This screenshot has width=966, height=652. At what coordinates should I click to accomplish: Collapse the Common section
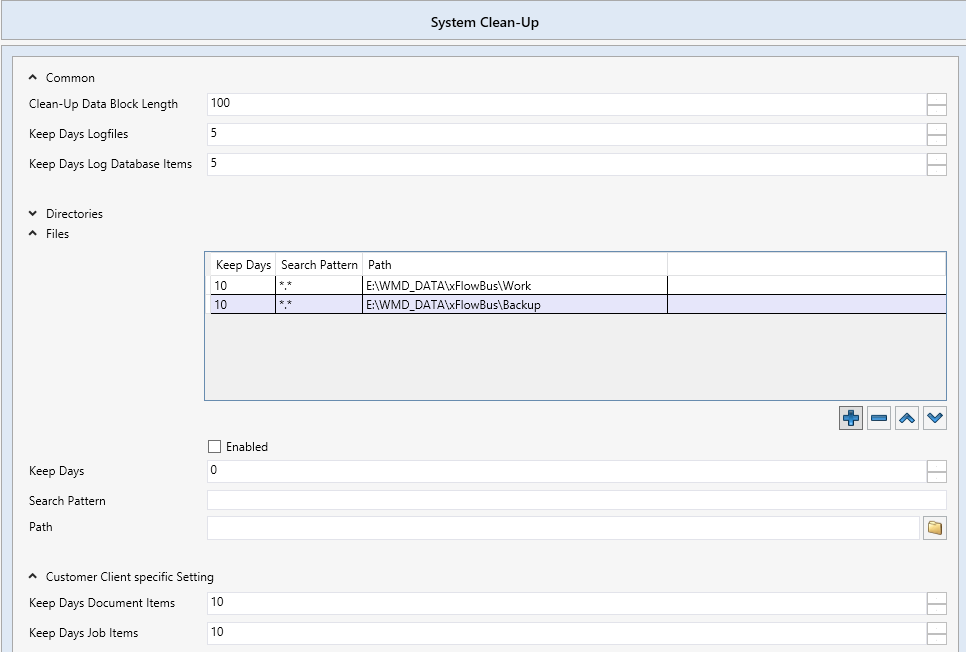33,78
